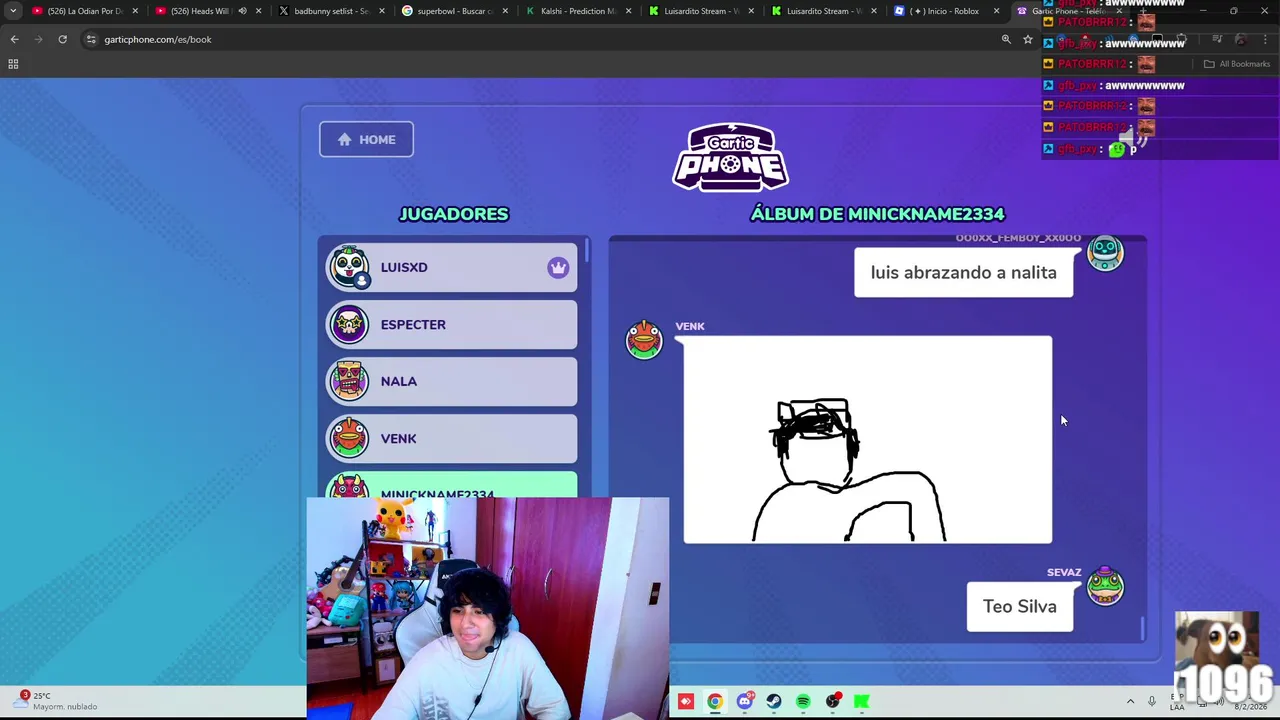This screenshot has height=720, width=1280.
Task: Open All Bookmarks folder
Action: 1237,64
